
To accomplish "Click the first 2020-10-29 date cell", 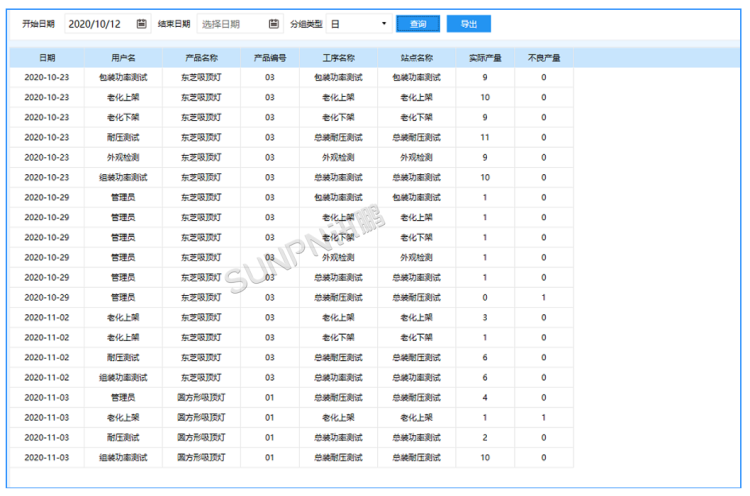I will point(47,197).
